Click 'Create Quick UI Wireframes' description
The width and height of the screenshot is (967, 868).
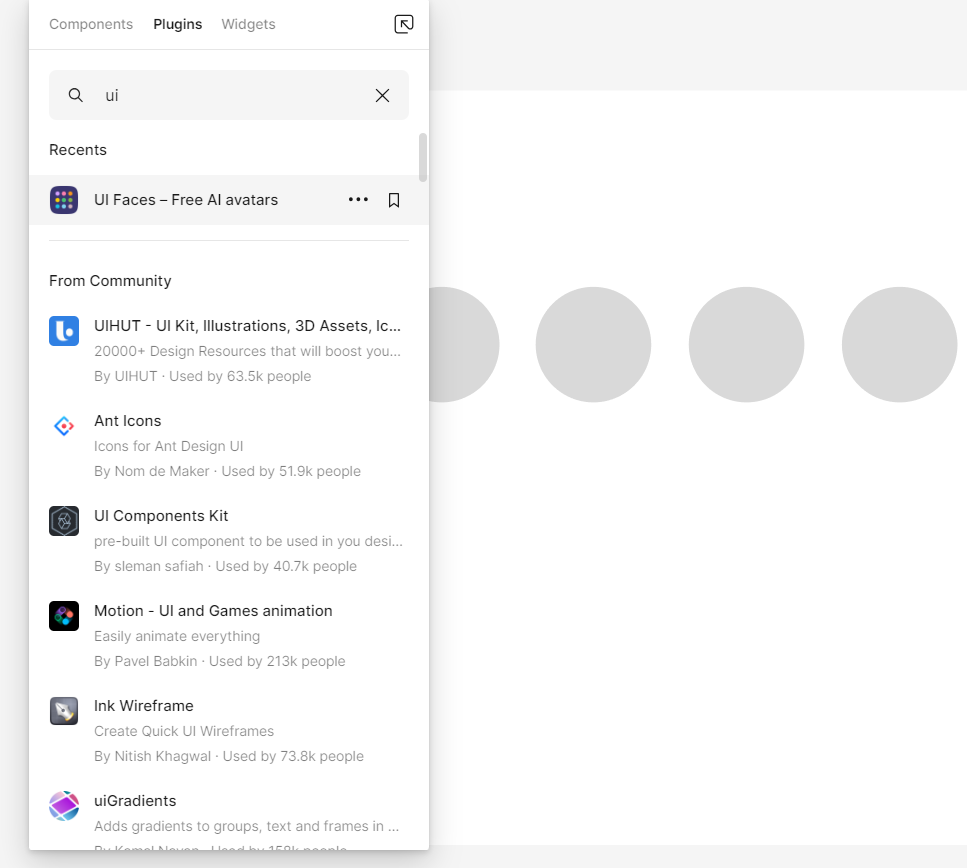tap(184, 731)
